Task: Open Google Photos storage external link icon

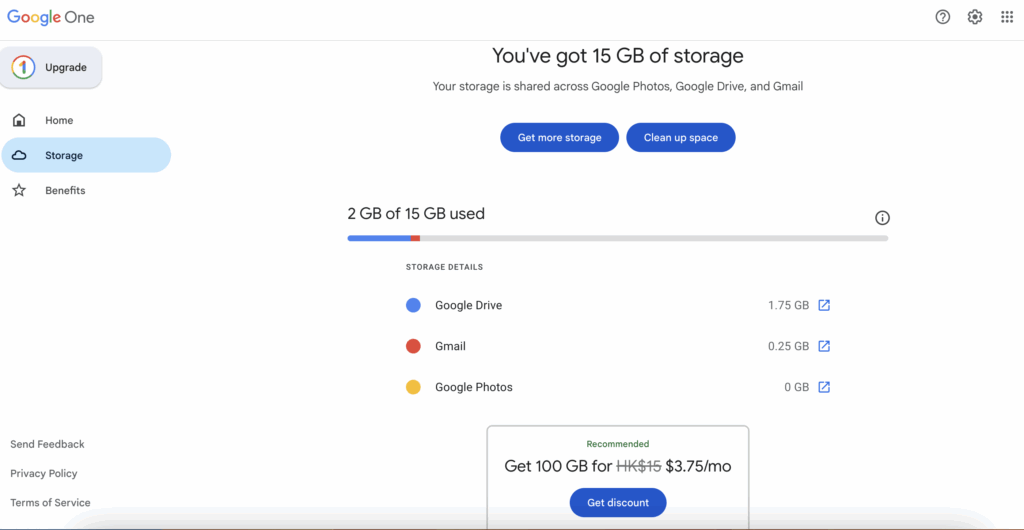Action: (x=824, y=387)
